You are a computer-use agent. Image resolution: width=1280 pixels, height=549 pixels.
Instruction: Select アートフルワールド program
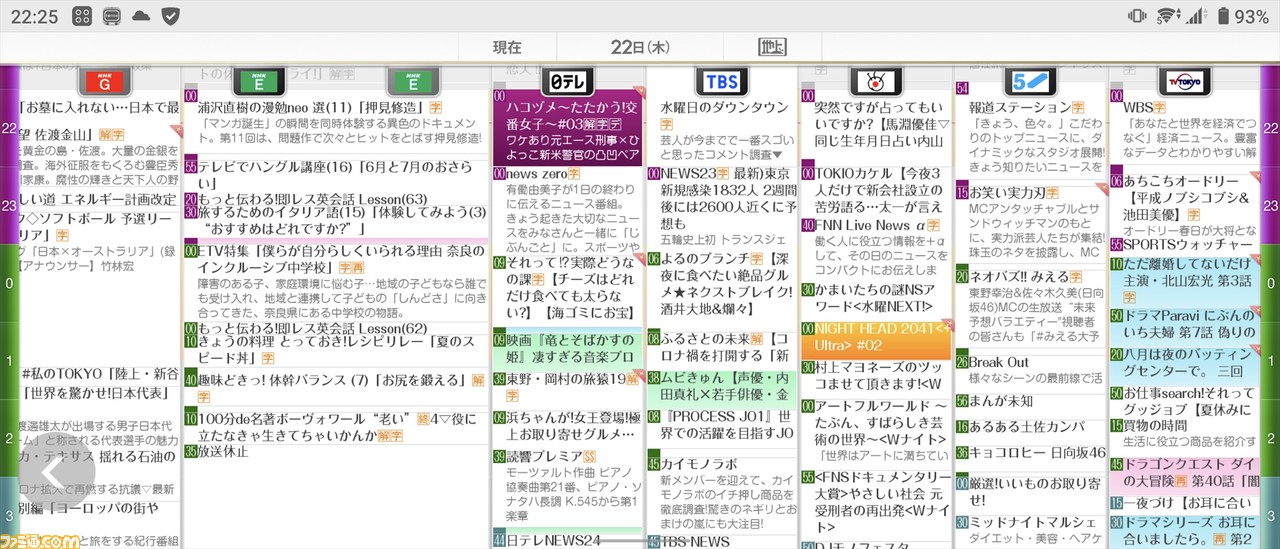[x=876, y=432]
